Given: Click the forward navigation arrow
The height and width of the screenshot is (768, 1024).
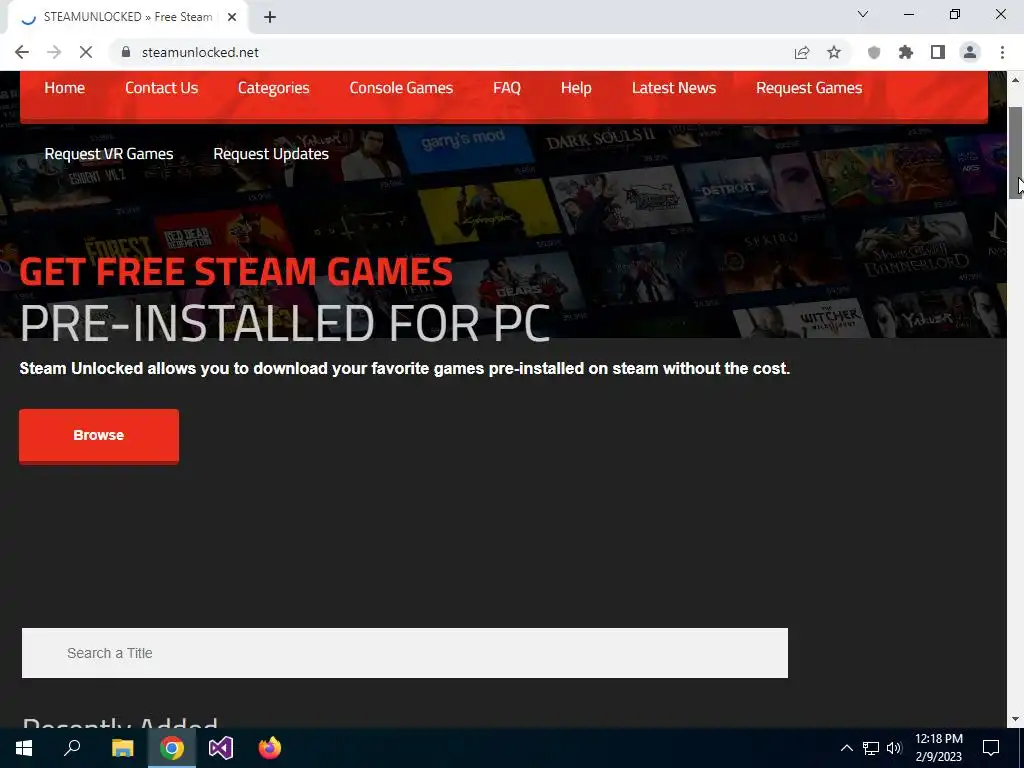Looking at the screenshot, I should [54, 52].
